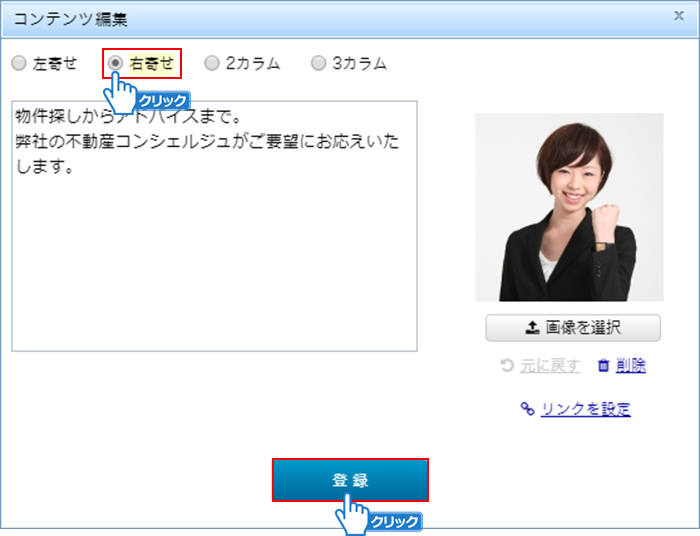700x536 pixels.
Task: Choose the 3カラム radio button
Action: pyautogui.click(x=318, y=64)
